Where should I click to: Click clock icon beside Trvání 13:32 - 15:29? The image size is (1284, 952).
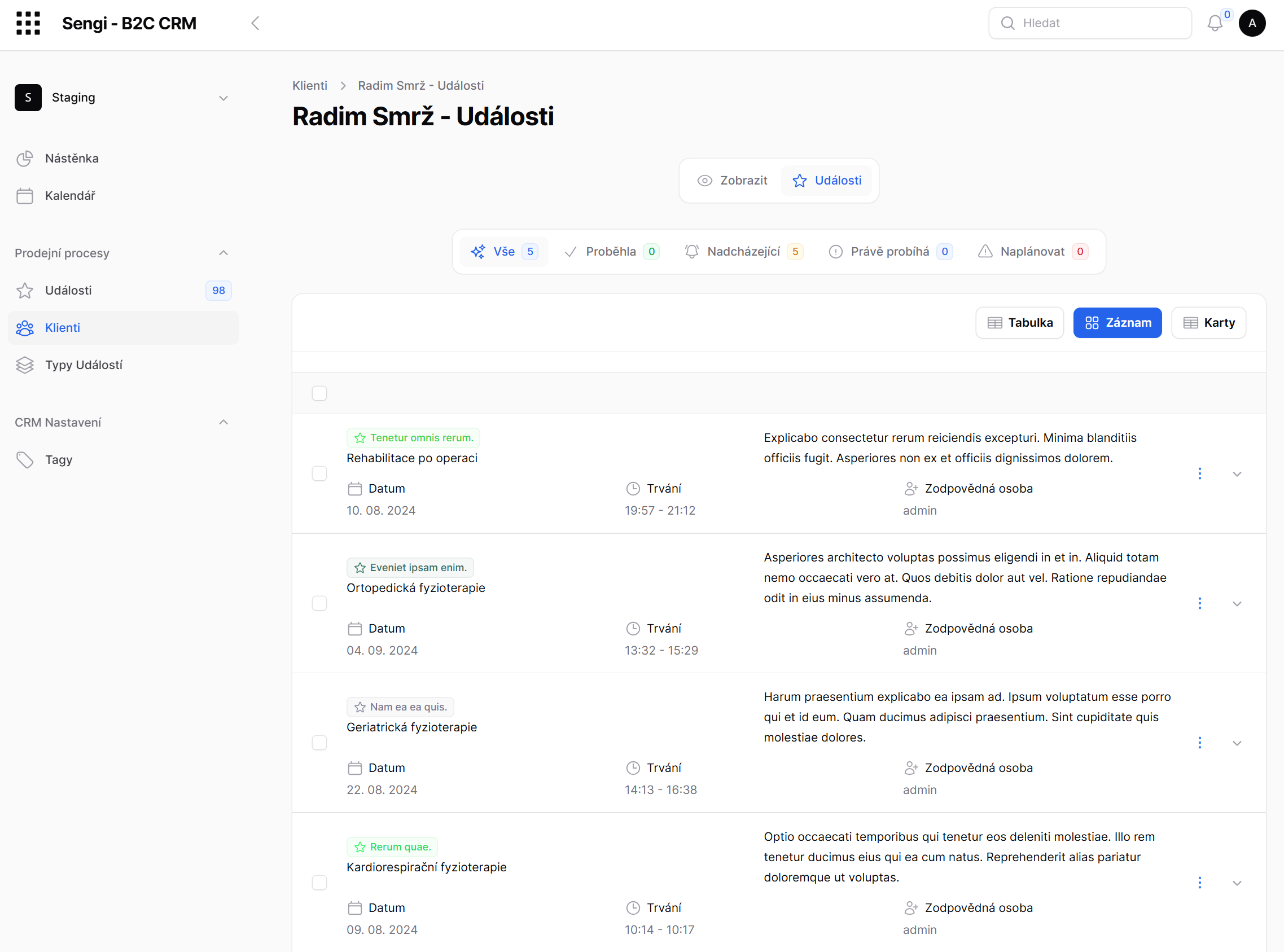(x=633, y=629)
